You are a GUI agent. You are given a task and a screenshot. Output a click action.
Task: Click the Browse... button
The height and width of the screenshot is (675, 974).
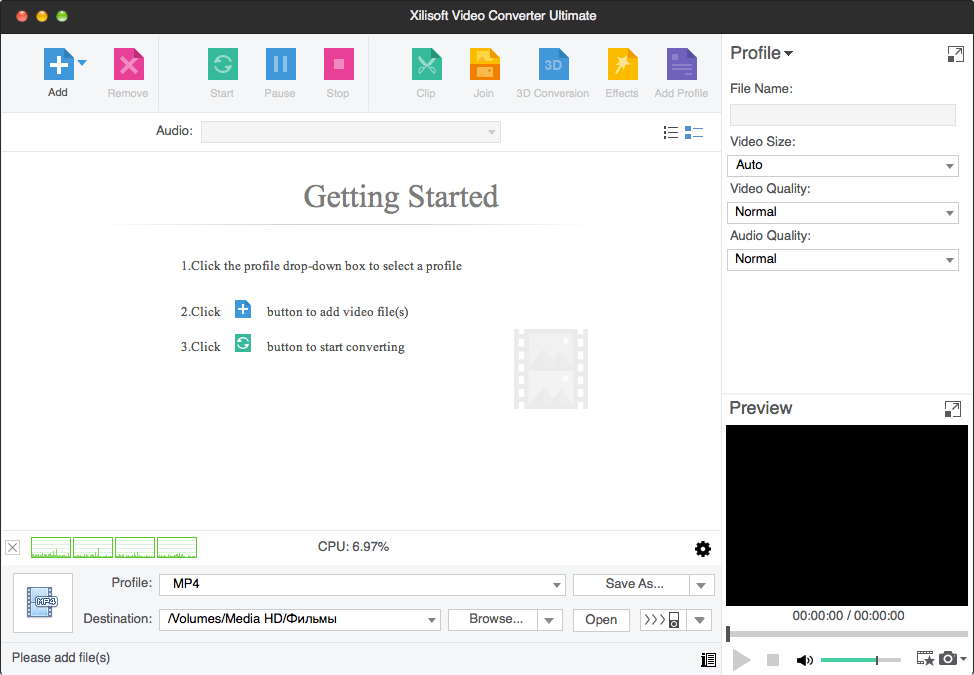pyautogui.click(x=493, y=620)
